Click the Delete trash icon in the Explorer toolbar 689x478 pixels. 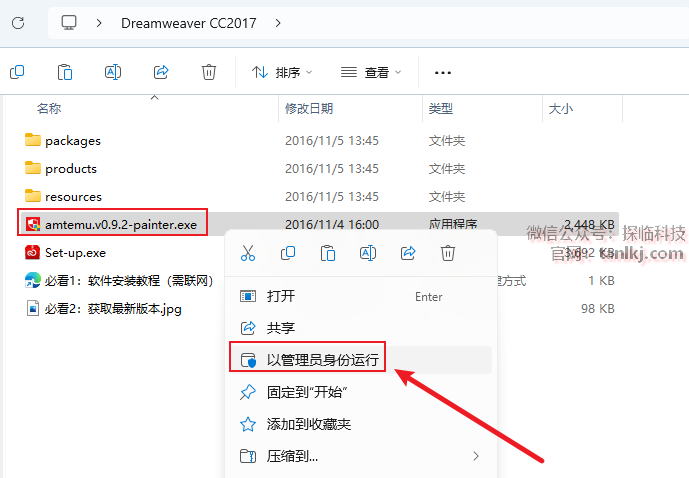[209, 72]
